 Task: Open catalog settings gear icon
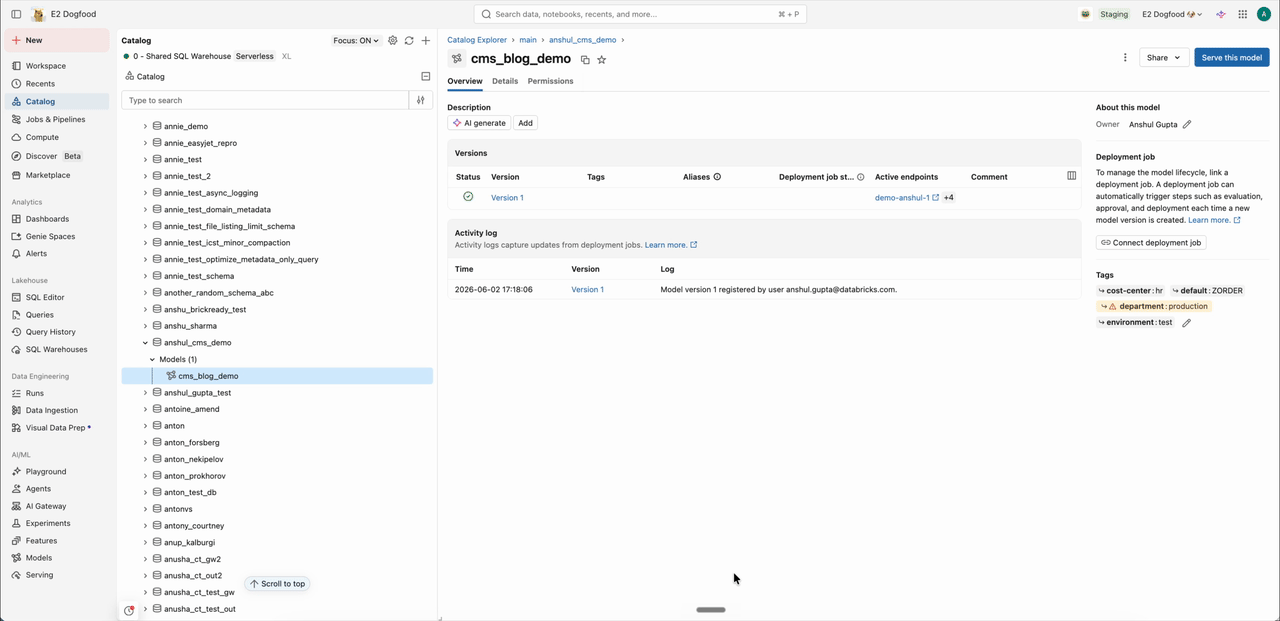(393, 41)
